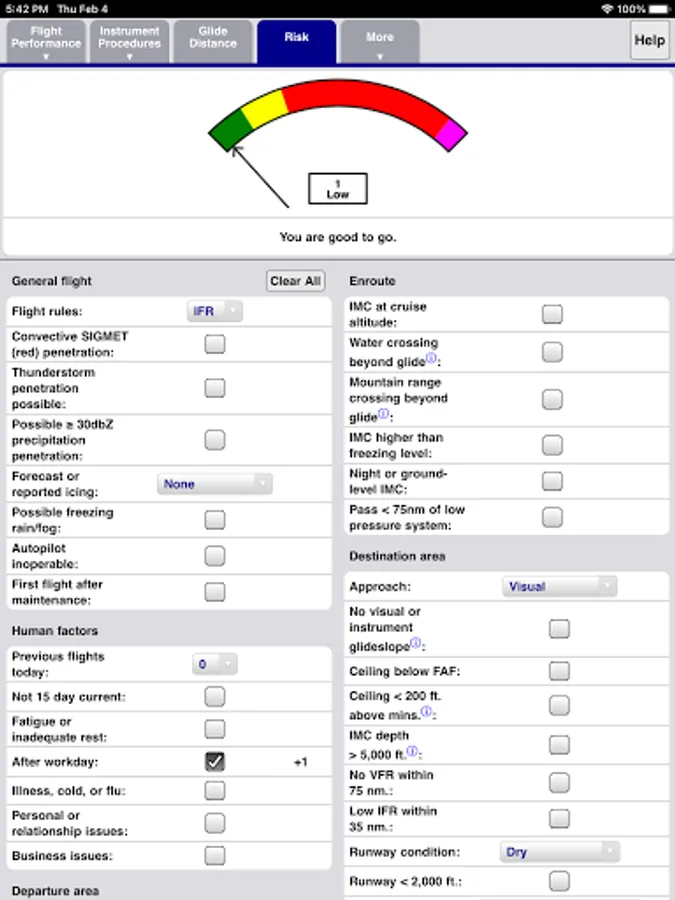Click info icon next to Water crossing beyond glide
The image size is (675, 900).
[x=431, y=358]
